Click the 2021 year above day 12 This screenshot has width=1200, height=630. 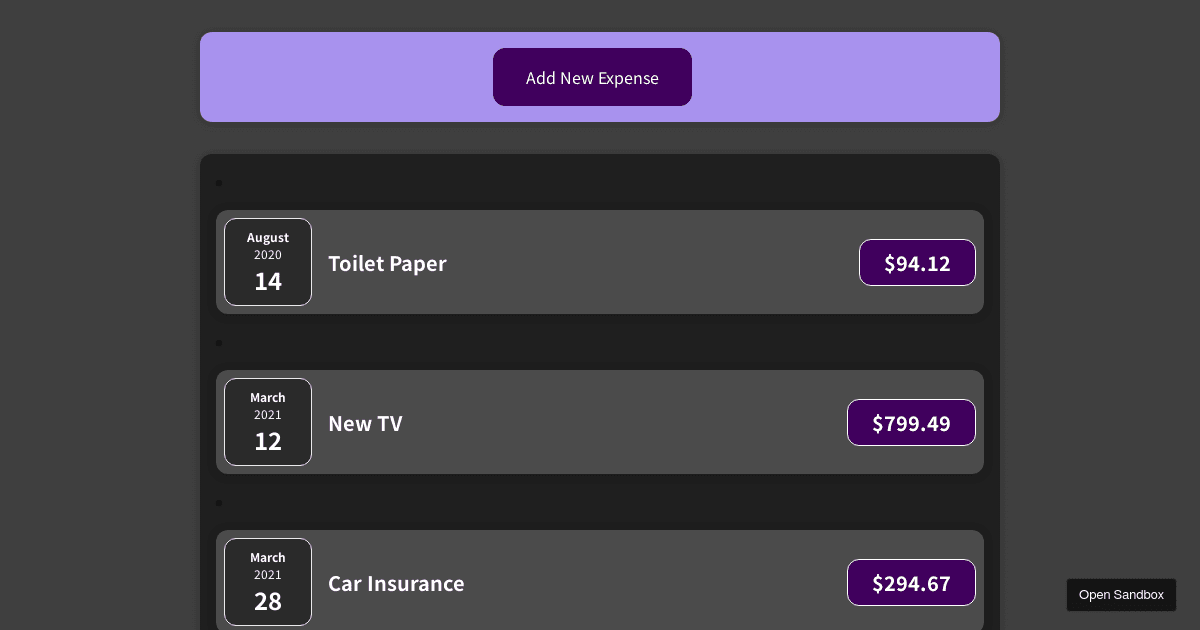tap(268, 415)
